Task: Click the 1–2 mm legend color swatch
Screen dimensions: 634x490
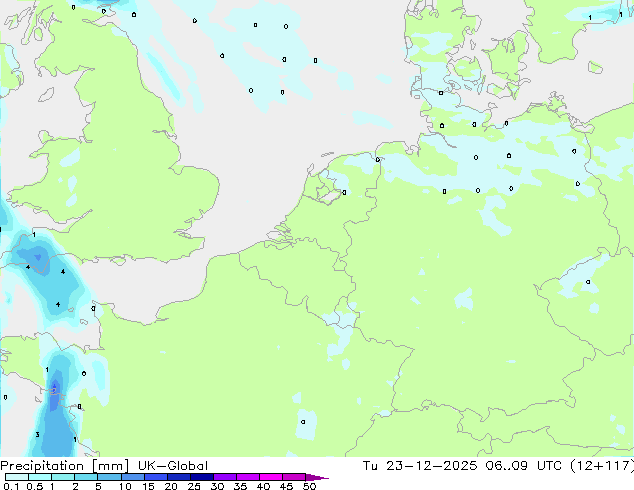Action: tap(63, 477)
